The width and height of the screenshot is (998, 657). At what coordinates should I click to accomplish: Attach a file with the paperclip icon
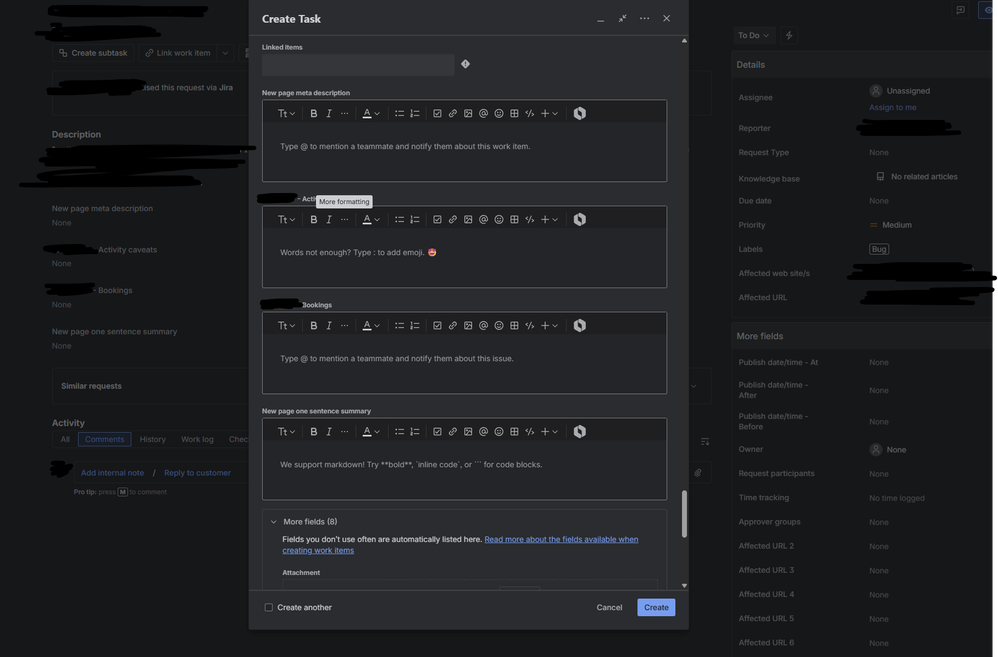tap(697, 471)
